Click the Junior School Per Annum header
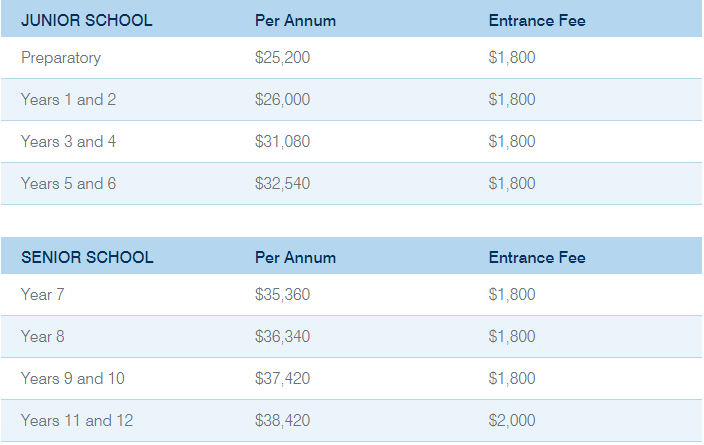Viewport: 704px width, 445px height. [295, 20]
